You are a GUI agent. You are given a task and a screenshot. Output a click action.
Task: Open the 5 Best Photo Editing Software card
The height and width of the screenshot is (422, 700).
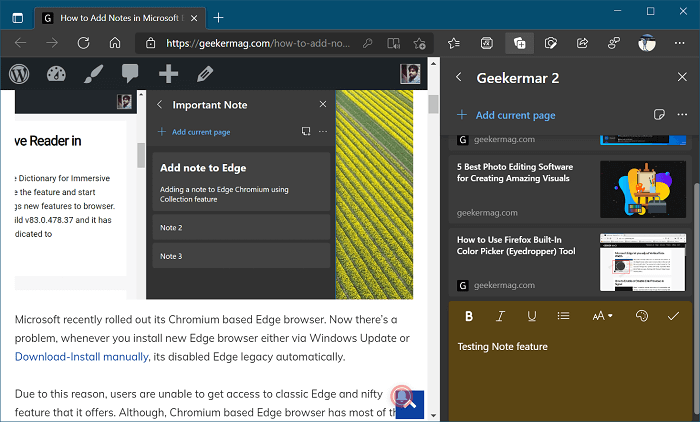click(570, 189)
